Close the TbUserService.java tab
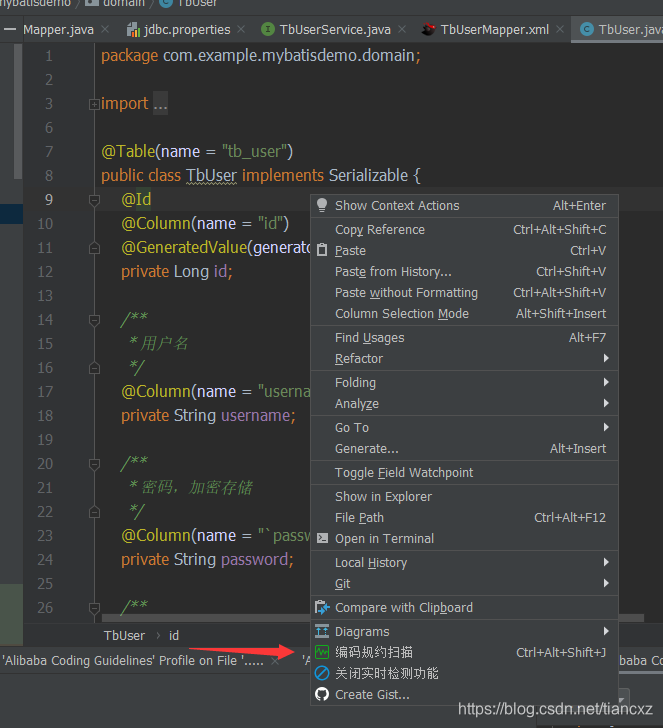Screen dimensions: 663x728 click(402, 29)
